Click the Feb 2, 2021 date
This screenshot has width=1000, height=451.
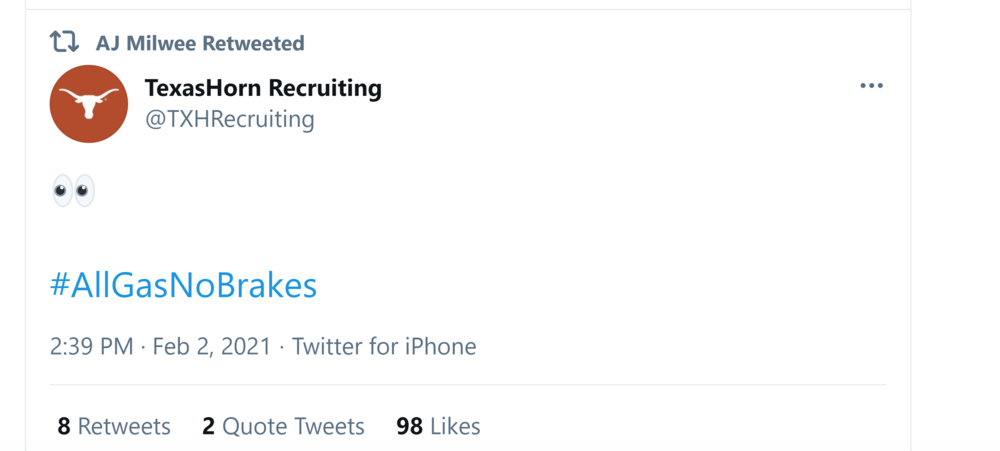click(x=211, y=347)
